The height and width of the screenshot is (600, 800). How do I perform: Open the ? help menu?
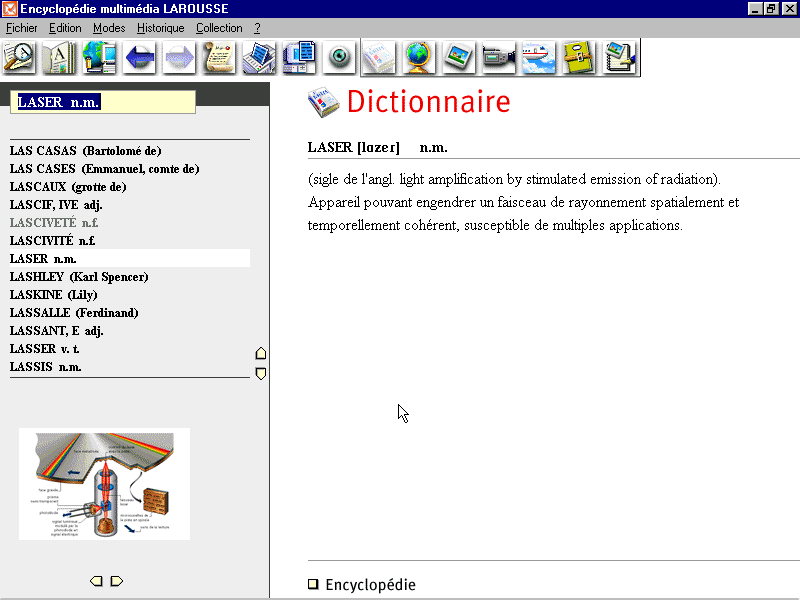257,28
